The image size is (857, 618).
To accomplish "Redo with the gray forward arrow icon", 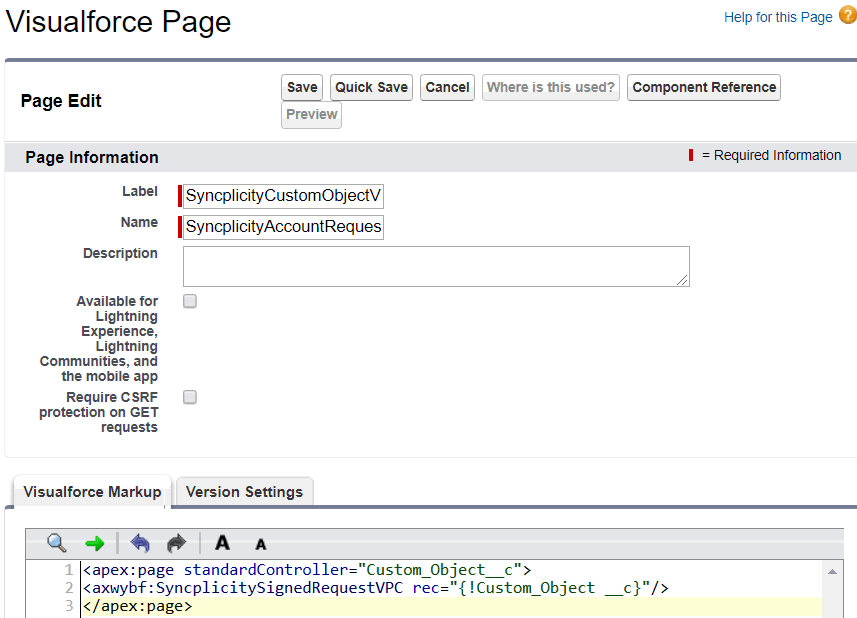I will point(177,543).
